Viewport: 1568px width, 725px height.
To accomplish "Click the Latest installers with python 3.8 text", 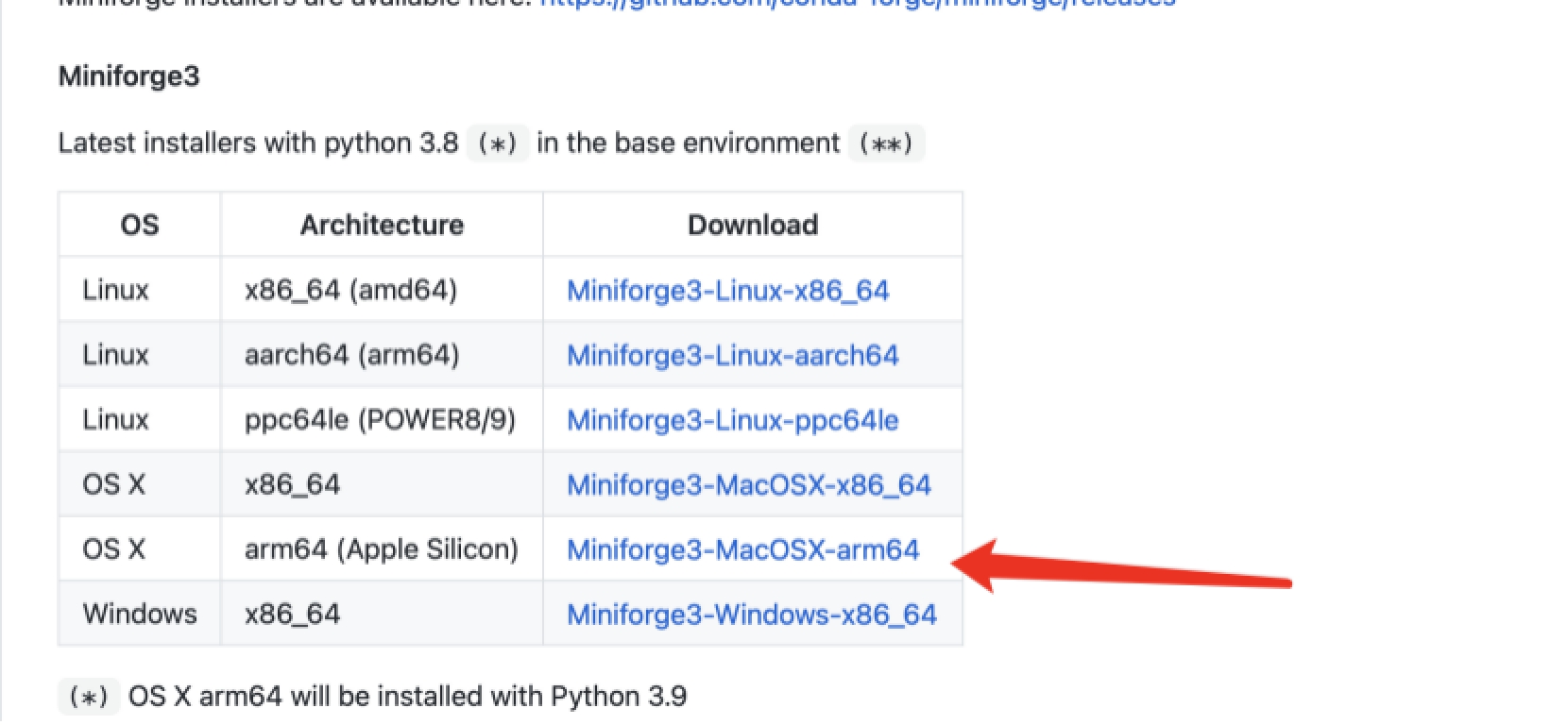I will click(258, 143).
